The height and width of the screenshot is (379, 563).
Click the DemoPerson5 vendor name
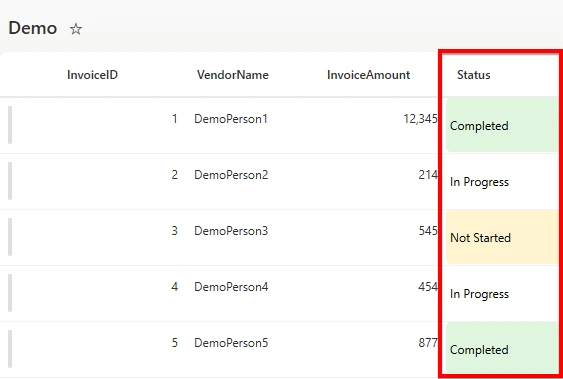pos(231,343)
